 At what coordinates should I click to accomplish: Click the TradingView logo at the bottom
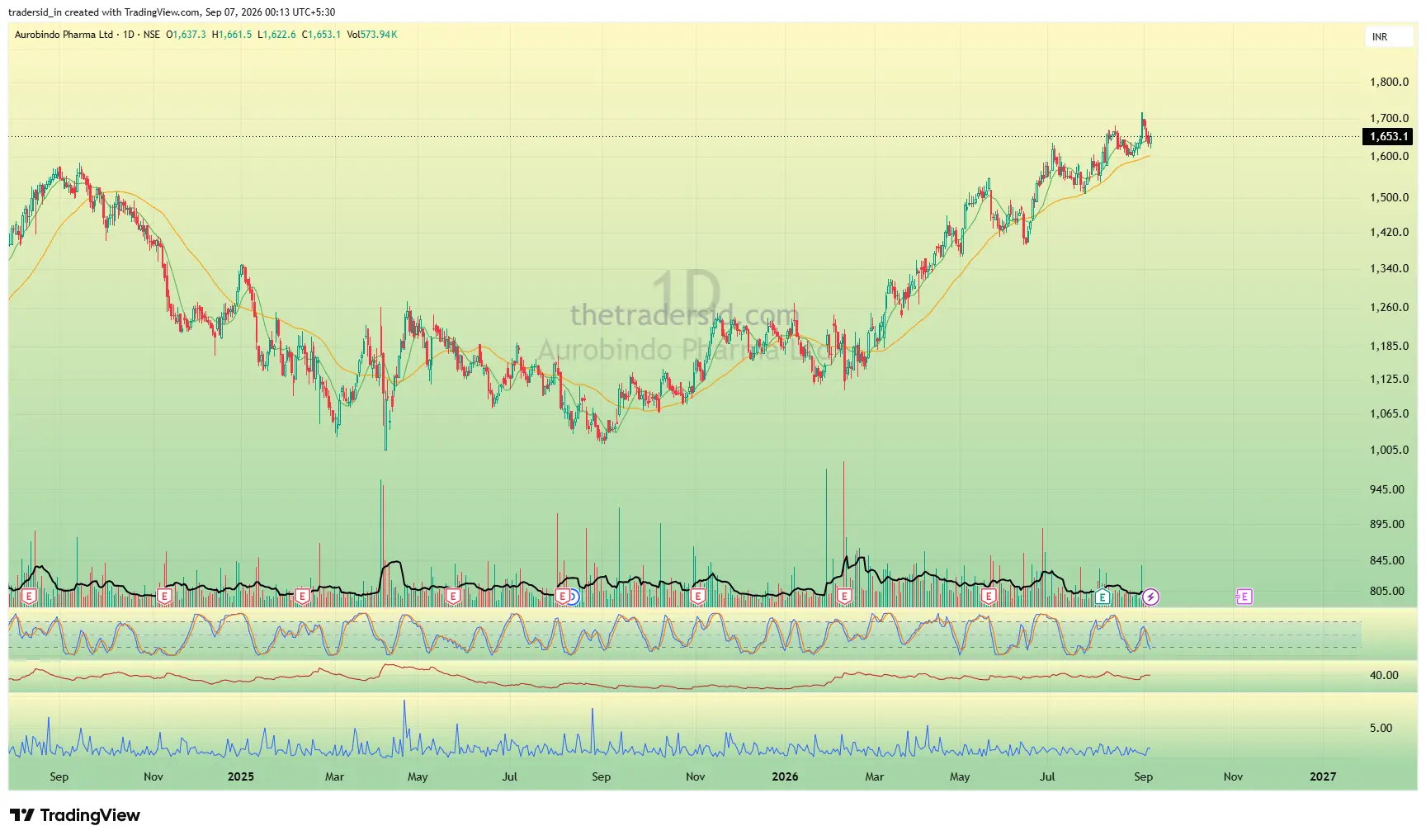(x=75, y=815)
